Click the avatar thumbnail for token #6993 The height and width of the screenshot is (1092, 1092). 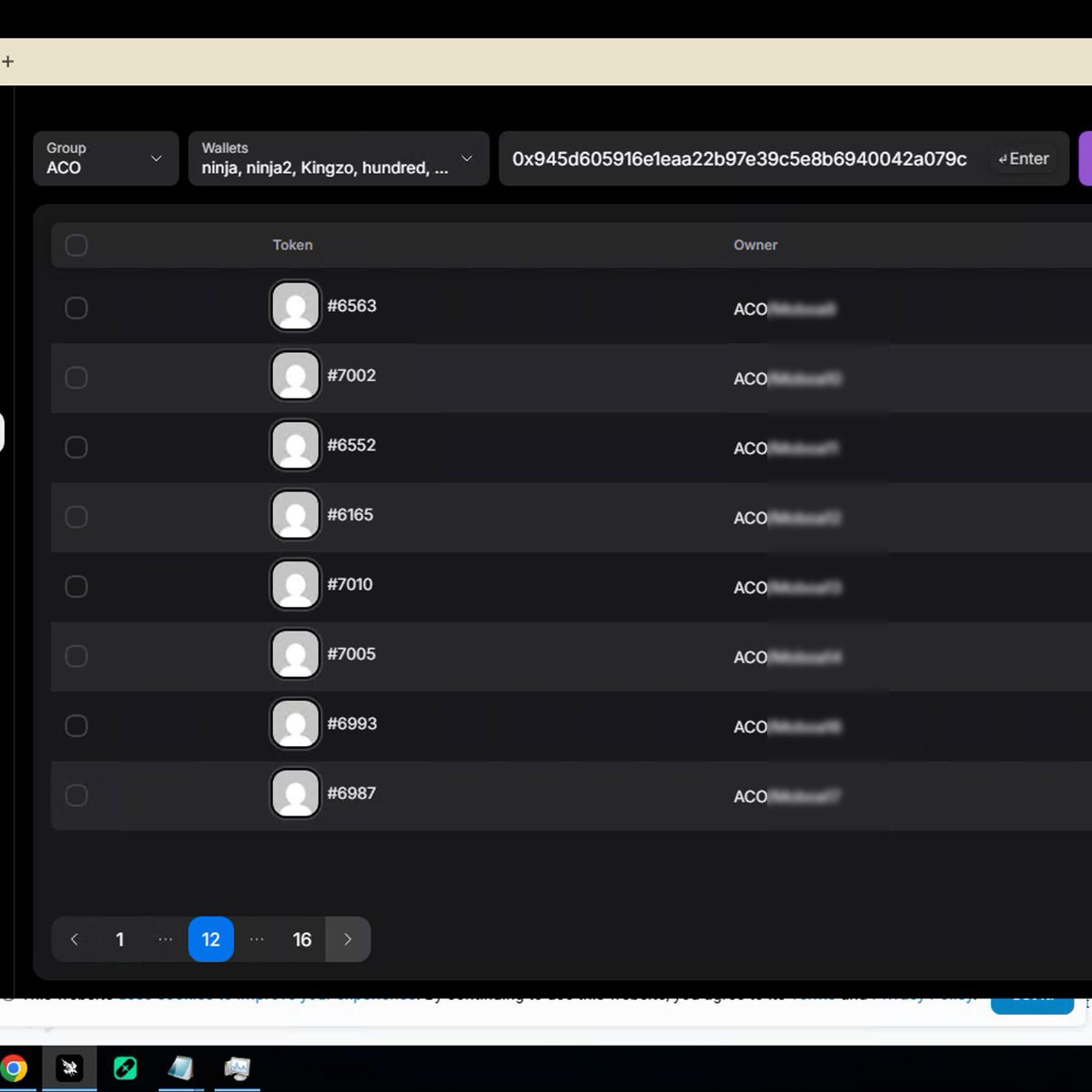(295, 723)
